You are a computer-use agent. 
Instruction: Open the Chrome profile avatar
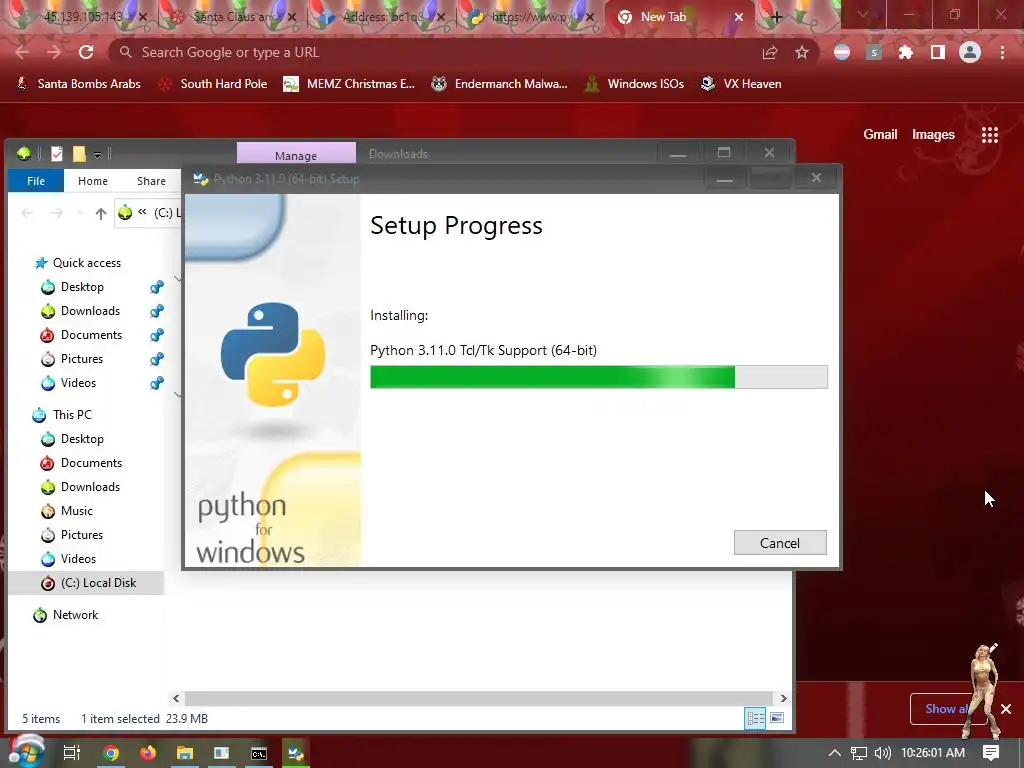(970, 52)
